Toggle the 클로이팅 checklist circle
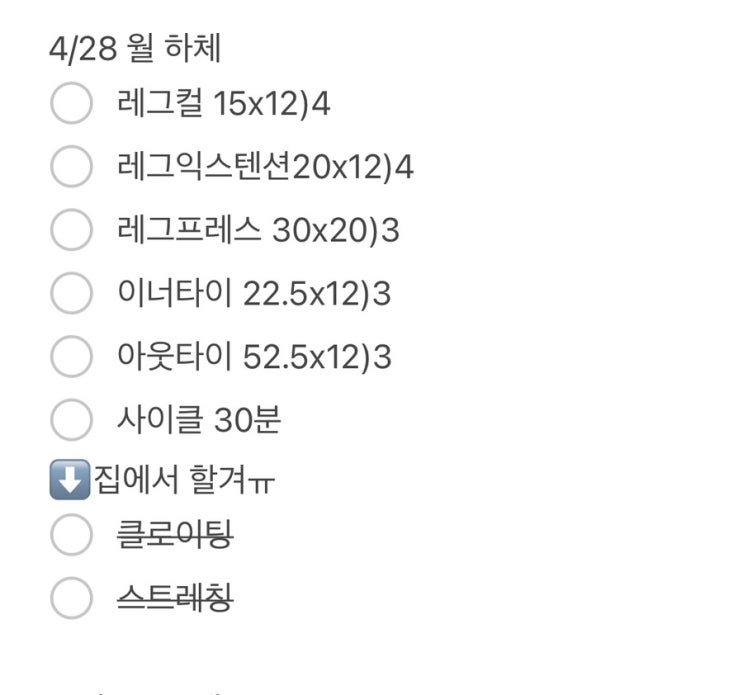This screenshot has height=695, width=743. [x=71, y=535]
